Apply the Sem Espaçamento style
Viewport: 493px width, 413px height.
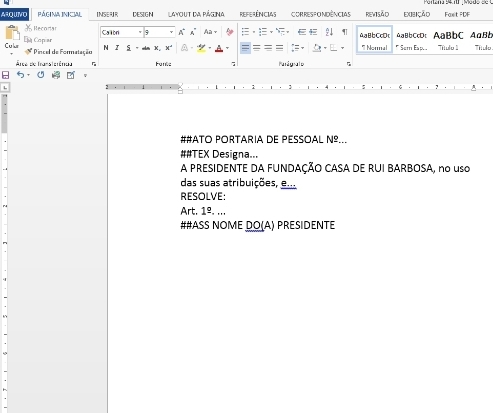pyautogui.click(x=411, y=40)
